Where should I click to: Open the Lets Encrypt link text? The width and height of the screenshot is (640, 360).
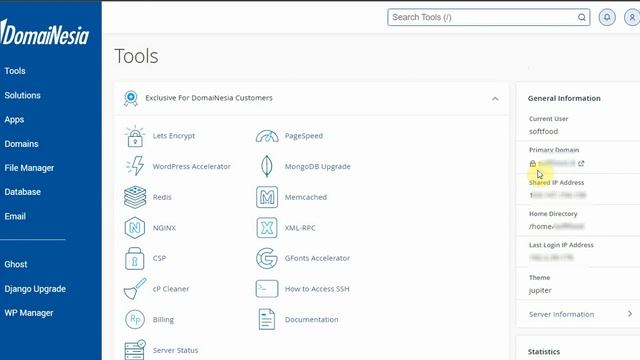pyautogui.click(x=174, y=136)
